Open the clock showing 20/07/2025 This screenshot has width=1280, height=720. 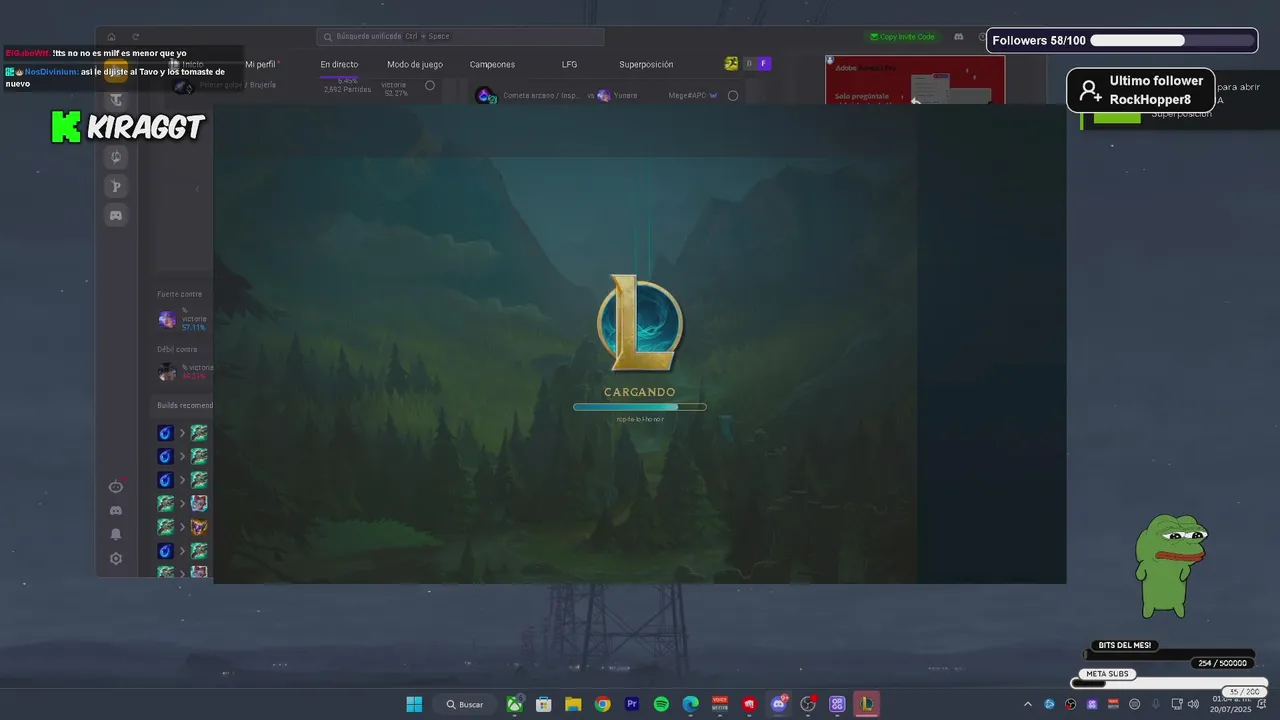[1231, 704]
